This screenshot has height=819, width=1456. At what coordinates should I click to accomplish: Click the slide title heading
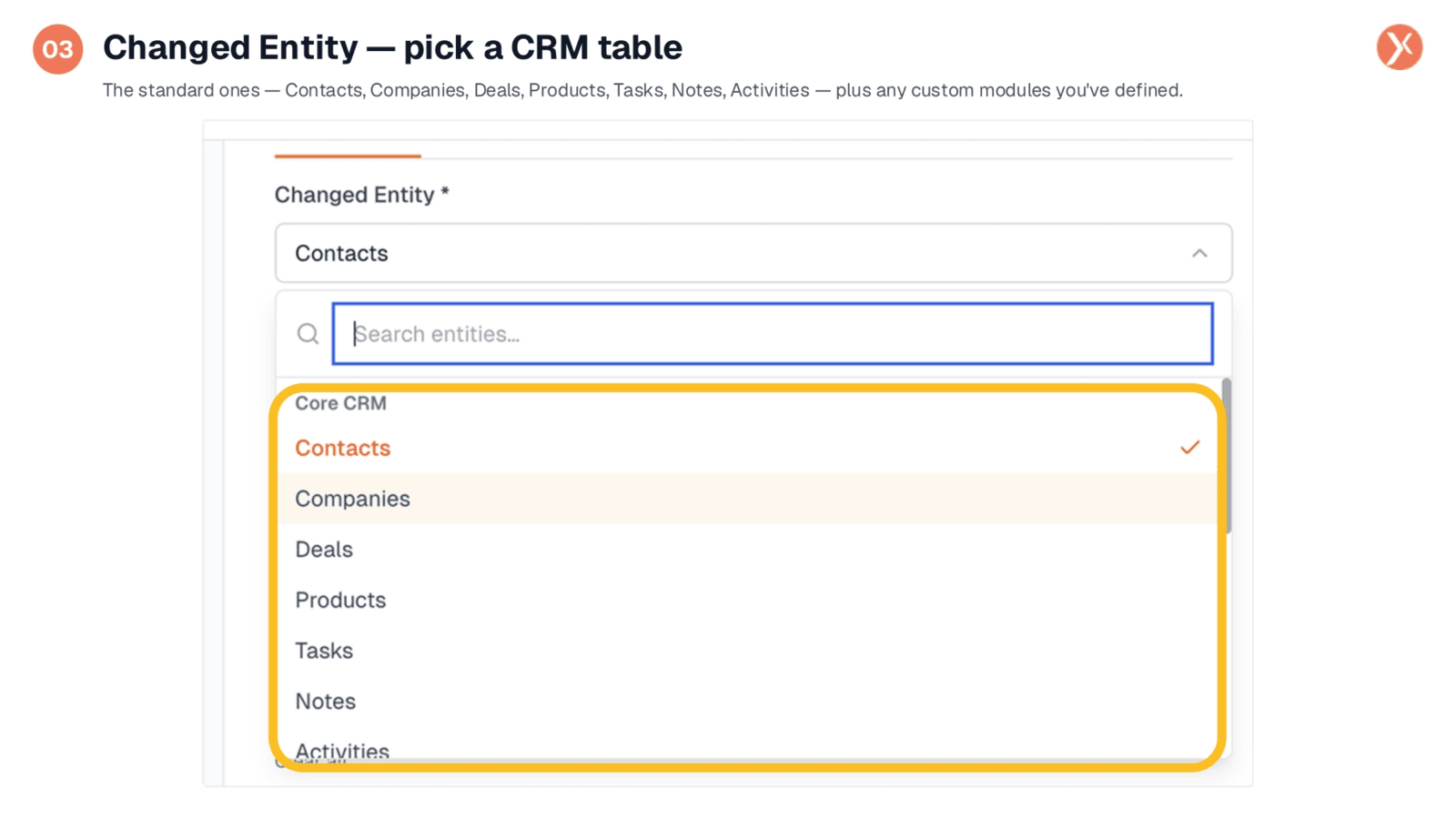(x=392, y=47)
